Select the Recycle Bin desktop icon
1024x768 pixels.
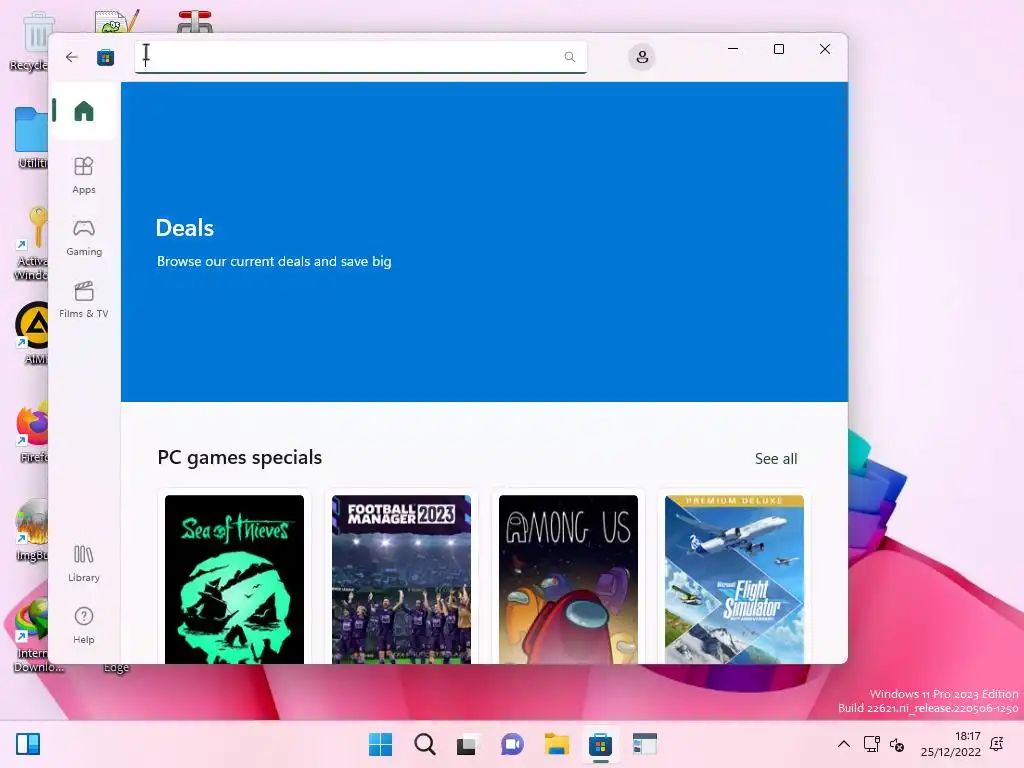29,42
